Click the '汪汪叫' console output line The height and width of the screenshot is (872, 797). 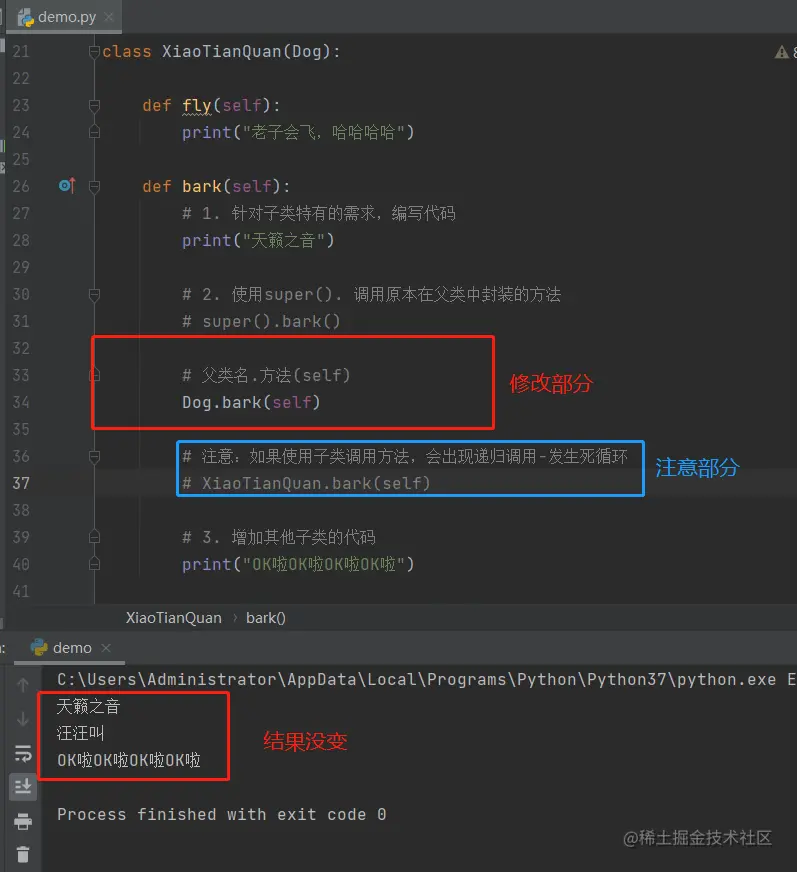coord(80,733)
